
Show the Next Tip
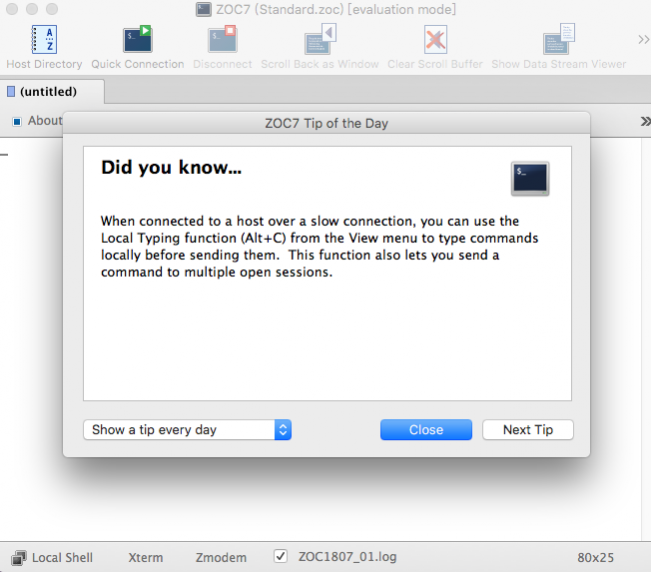click(x=528, y=430)
